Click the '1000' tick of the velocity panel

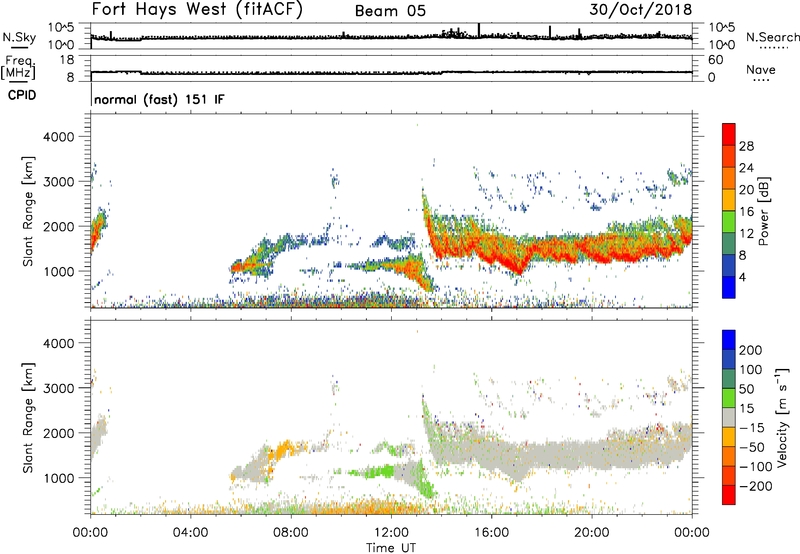(x=59, y=478)
